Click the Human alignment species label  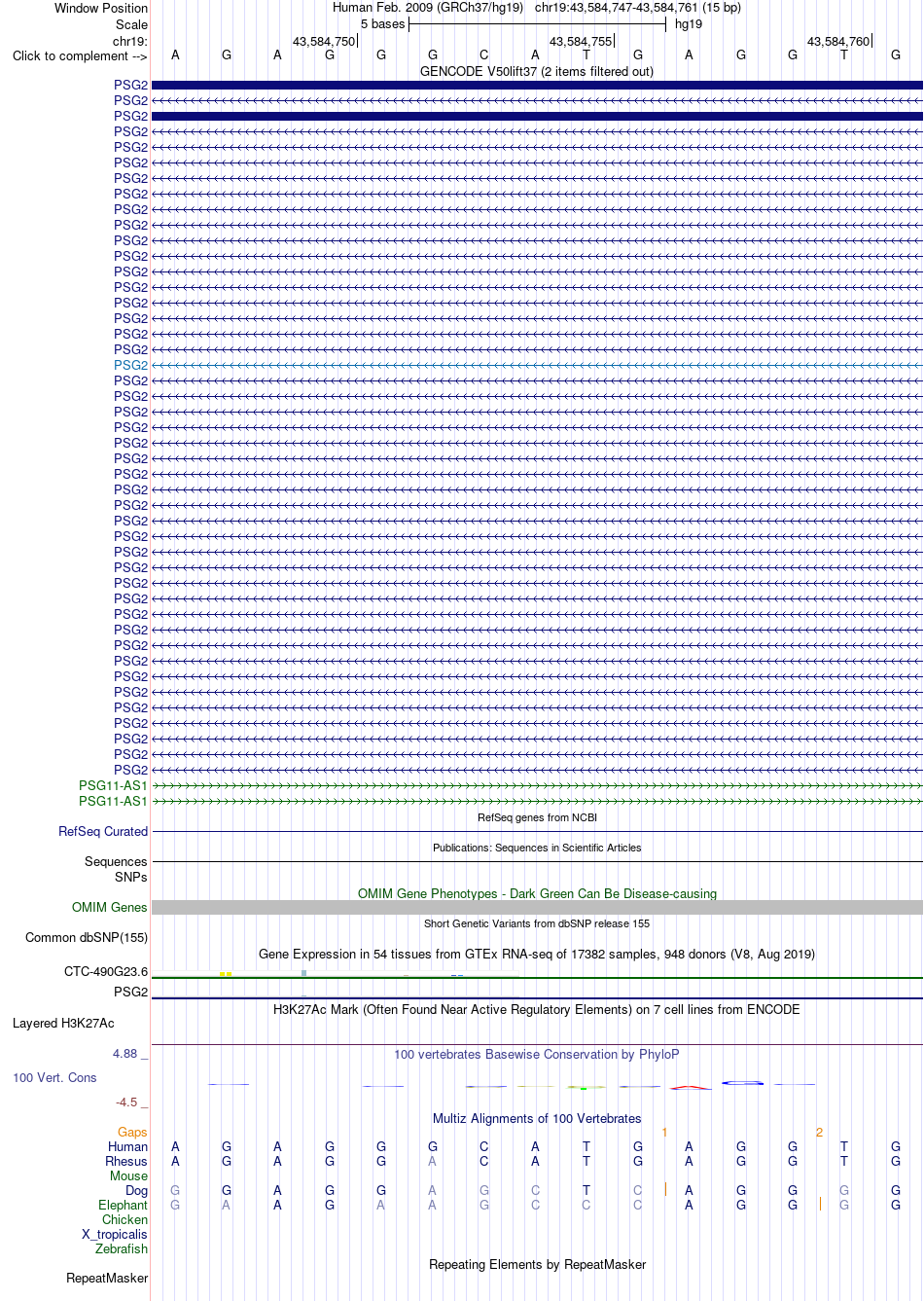click(127, 1146)
